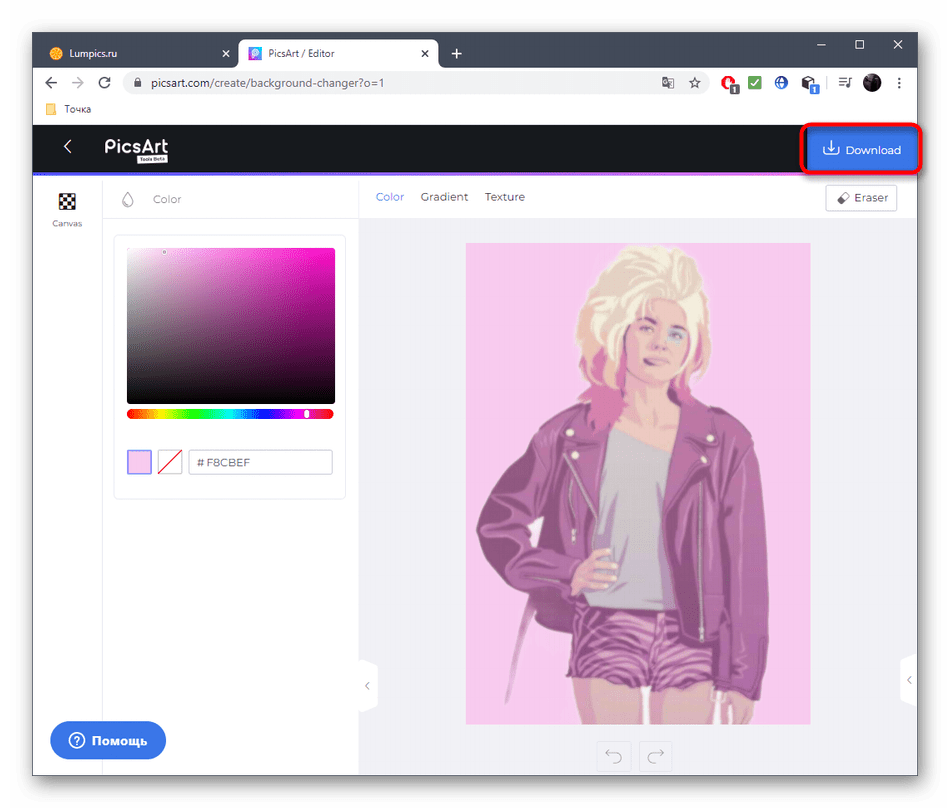Click the pink current color swatch
Image resolution: width=950 pixels, height=808 pixels.
139,462
